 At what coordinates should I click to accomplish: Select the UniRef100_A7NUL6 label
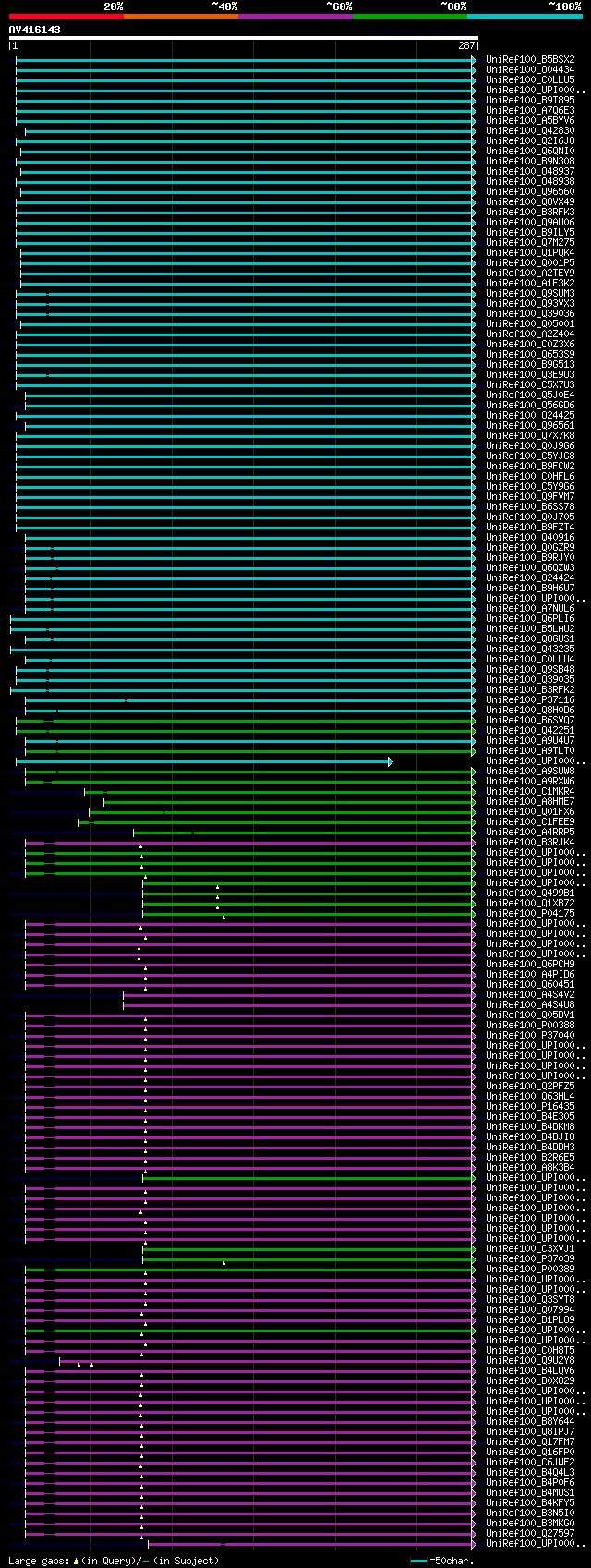tap(530, 608)
